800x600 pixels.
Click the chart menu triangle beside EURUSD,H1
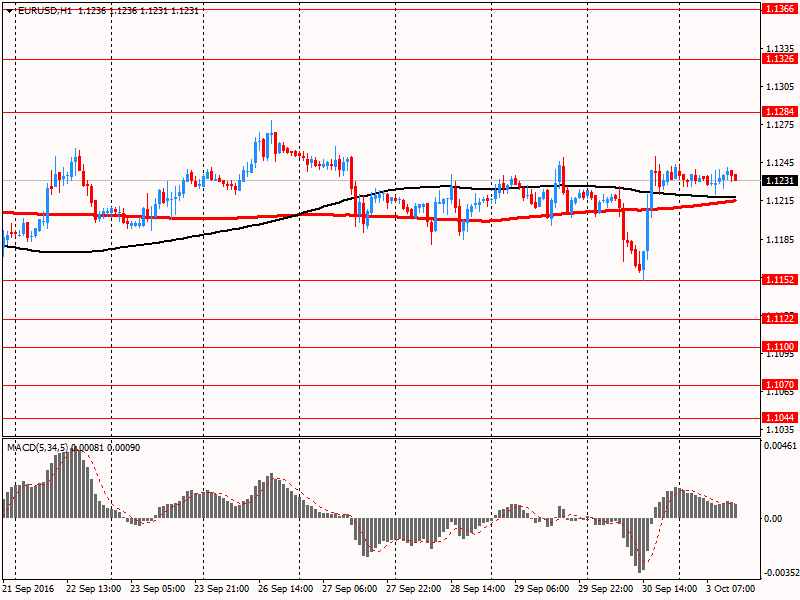tap(10, 11)
